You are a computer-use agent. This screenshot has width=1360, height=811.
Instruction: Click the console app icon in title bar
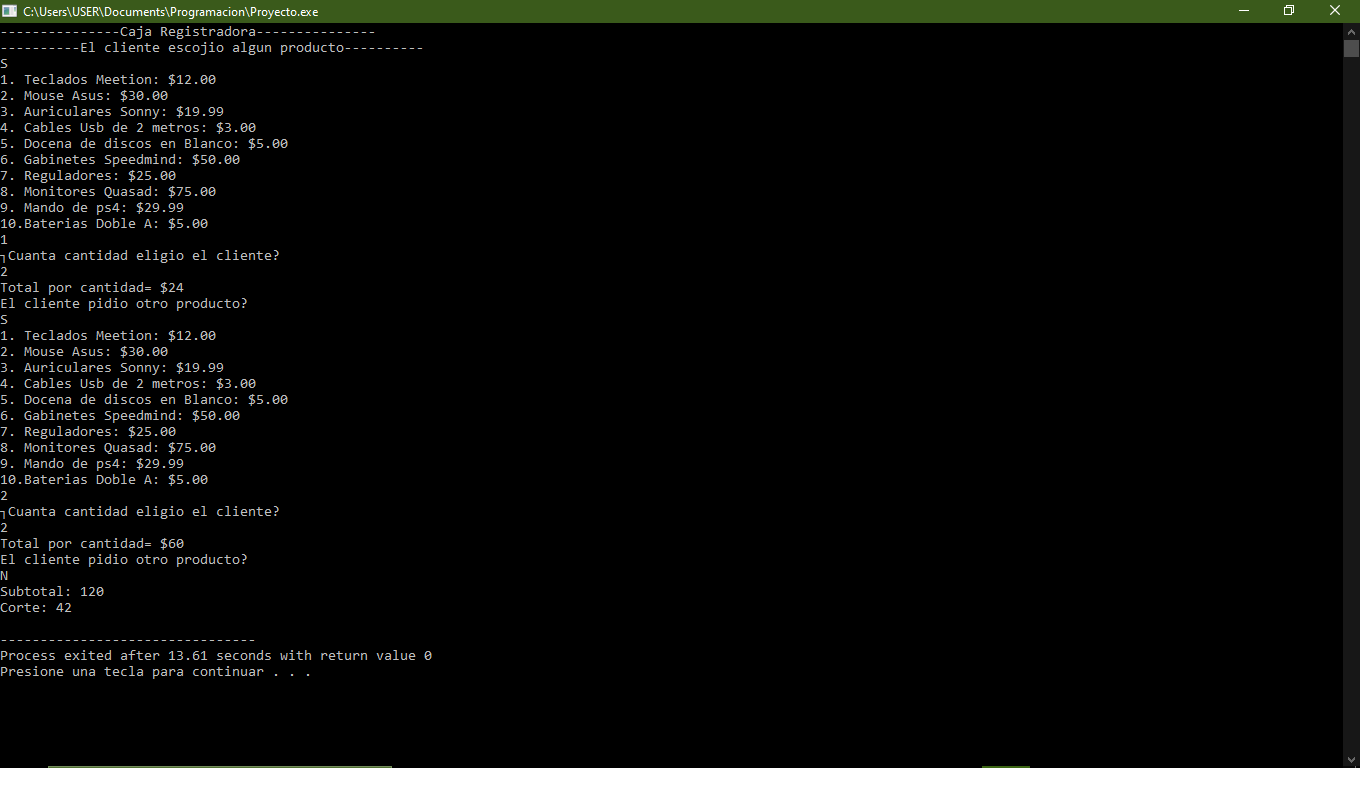point(10,11)
